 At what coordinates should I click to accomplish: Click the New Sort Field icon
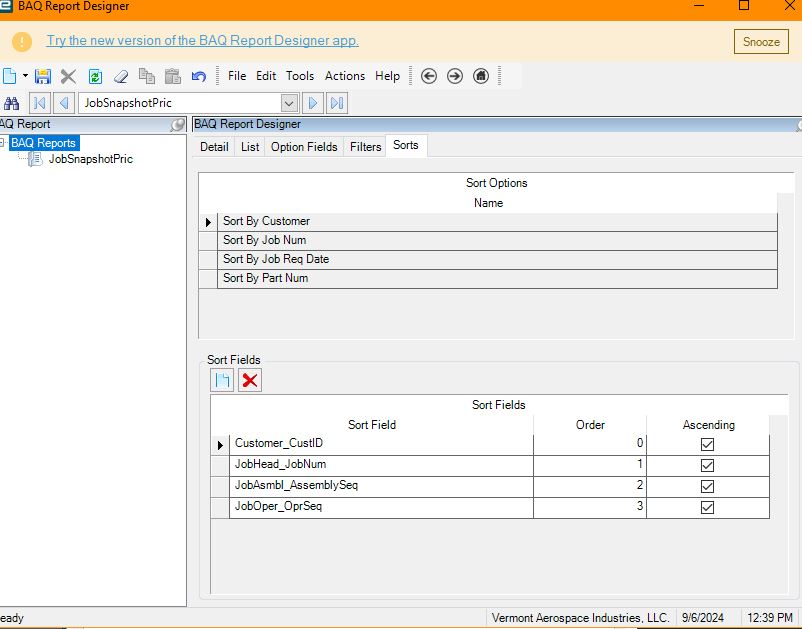click(222, 380)
